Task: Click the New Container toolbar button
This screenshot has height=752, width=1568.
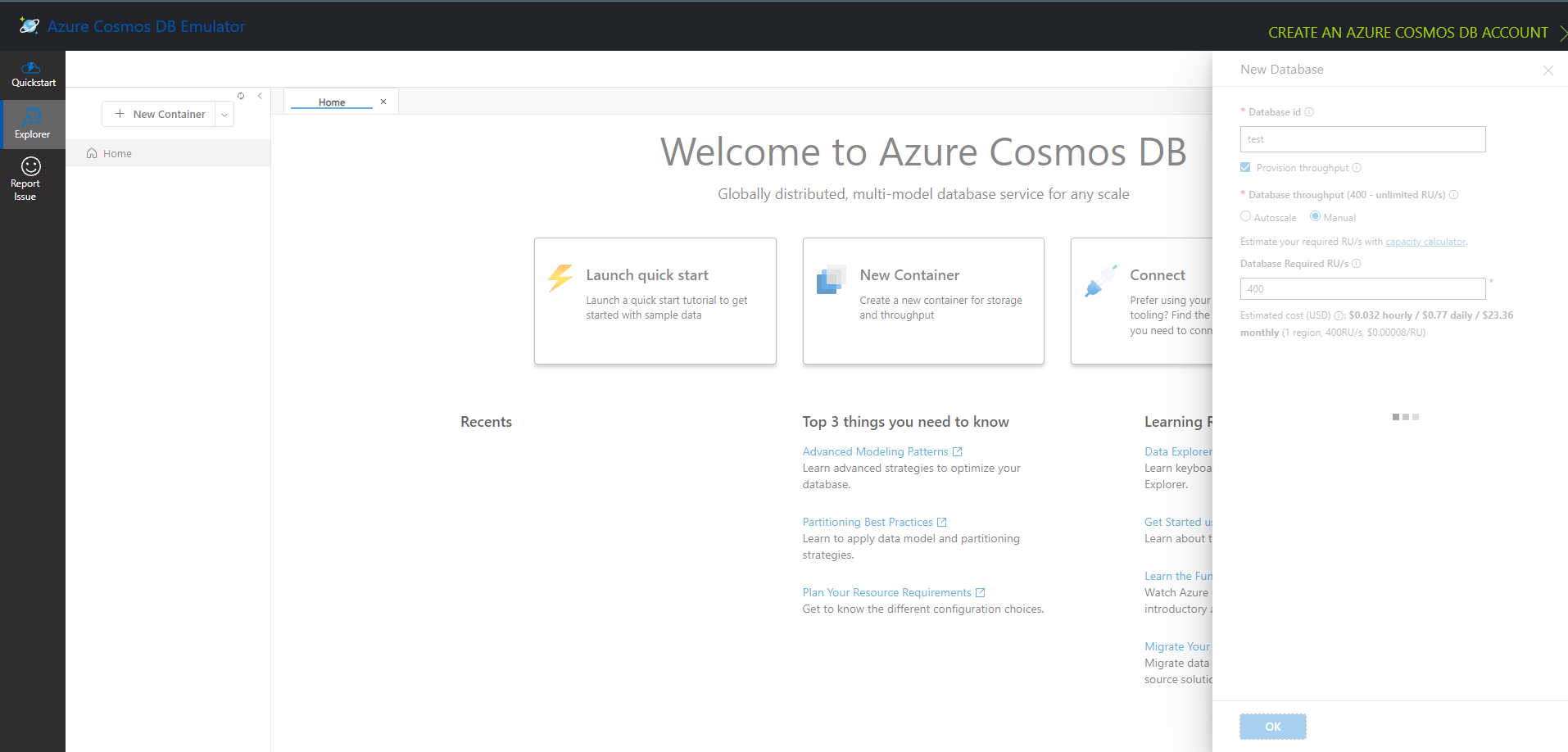Action: coord(160,114)
